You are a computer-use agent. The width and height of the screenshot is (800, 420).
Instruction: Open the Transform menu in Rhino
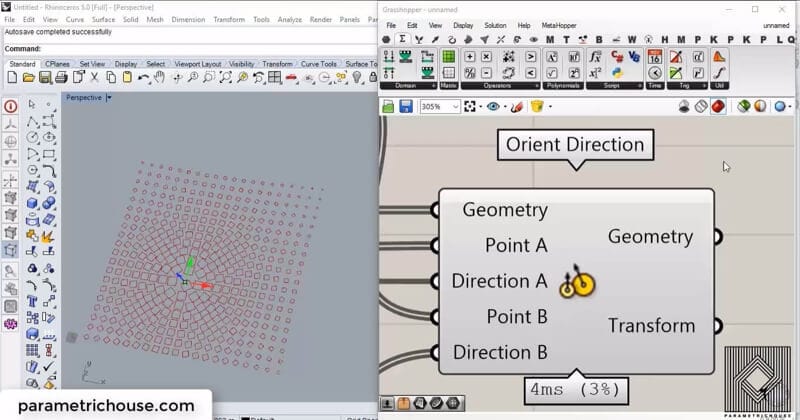(x=229, y=19)
